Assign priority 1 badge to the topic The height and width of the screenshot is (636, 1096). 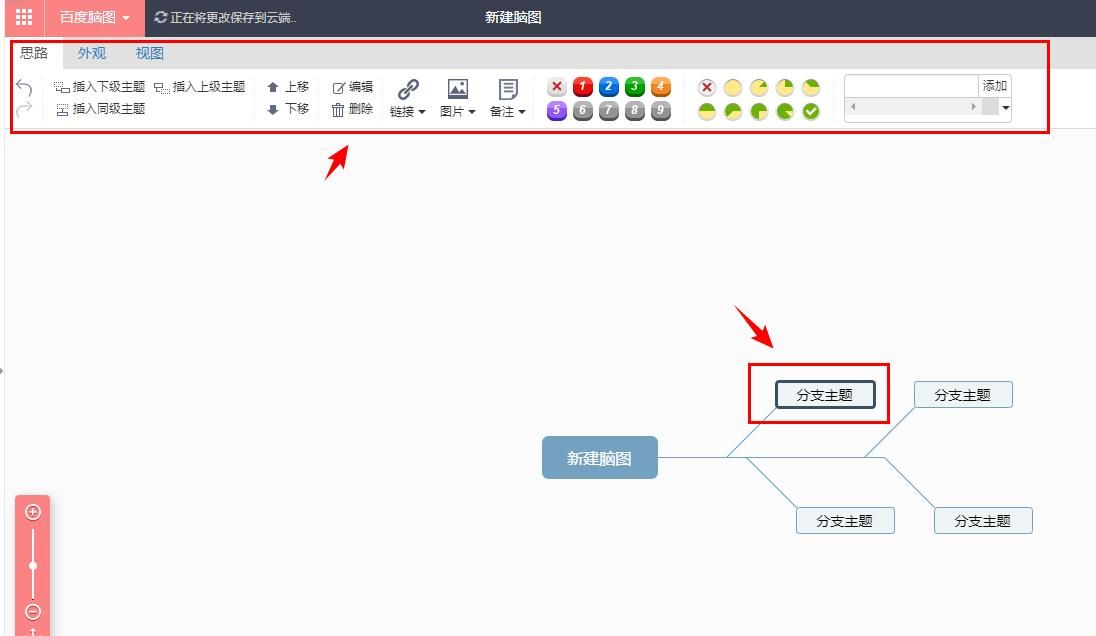point(582,87)
